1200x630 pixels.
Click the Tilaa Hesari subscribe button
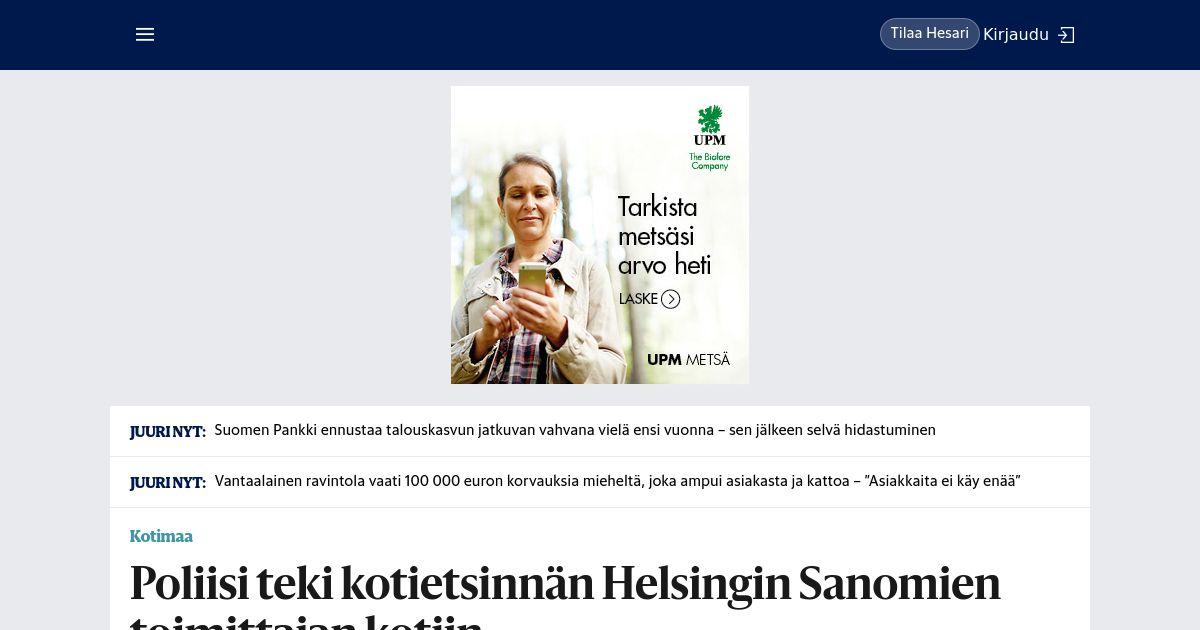930,34
